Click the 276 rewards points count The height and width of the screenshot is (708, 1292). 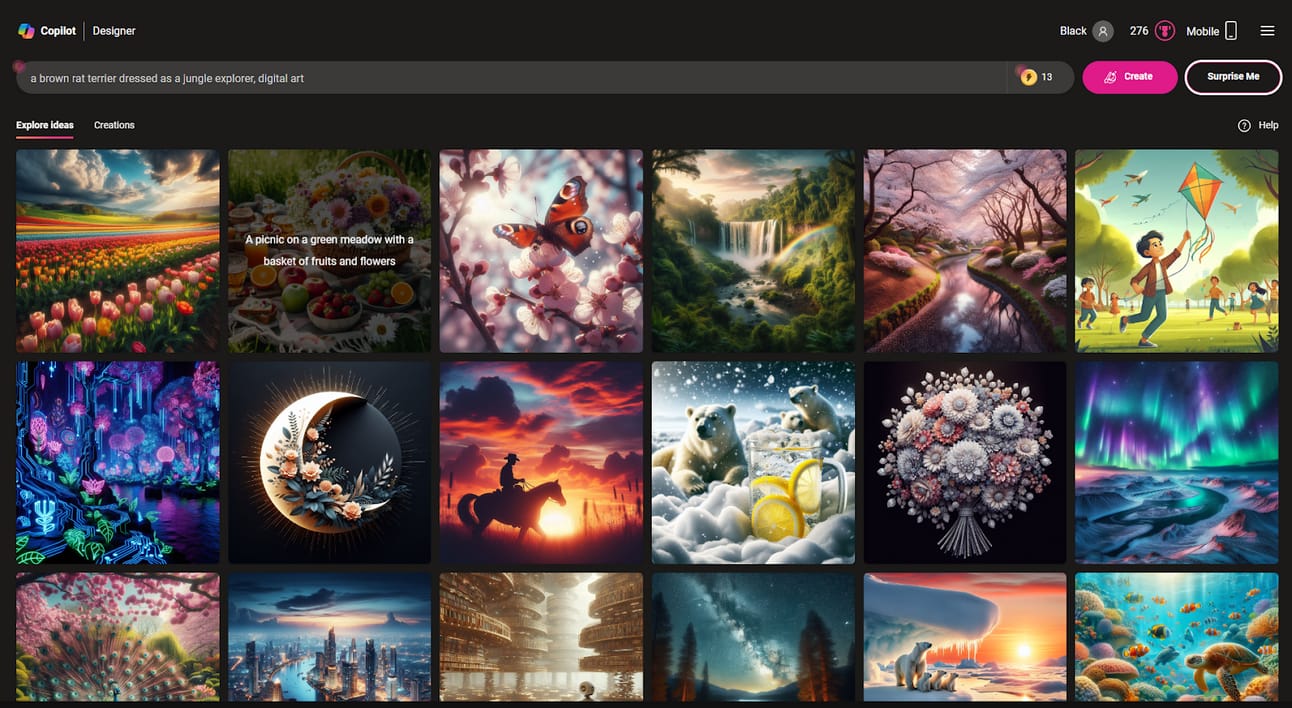coord(1139,31)
